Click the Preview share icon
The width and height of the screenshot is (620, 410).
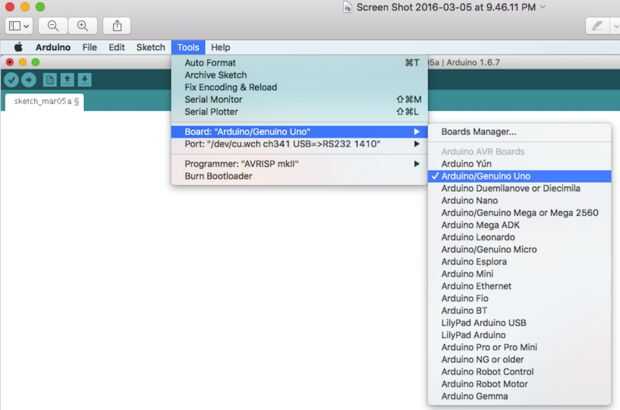[117, 26]
